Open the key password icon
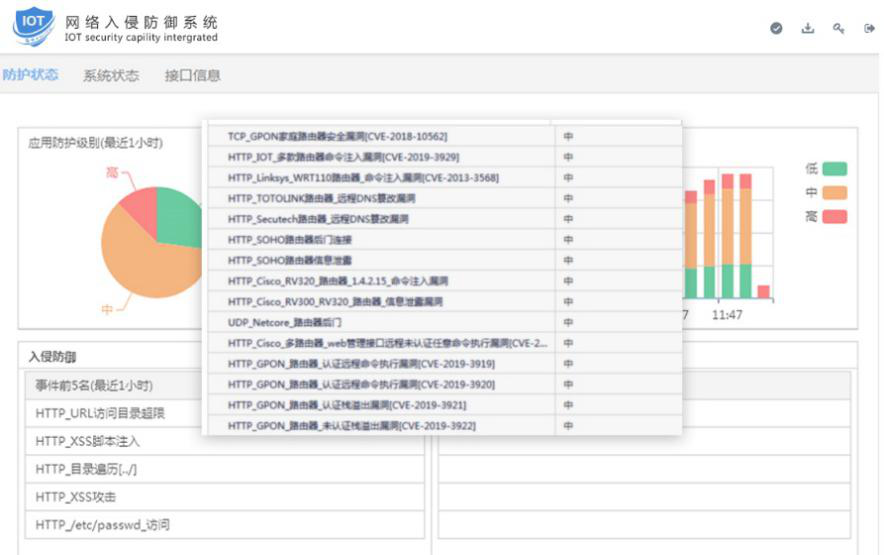This screenshot has width=884, height=555. pos(838,29)
